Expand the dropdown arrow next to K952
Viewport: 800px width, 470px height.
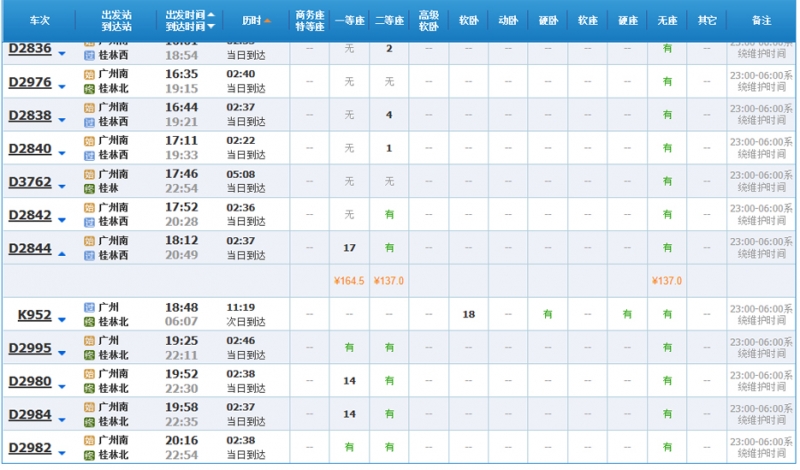(62, 320)
